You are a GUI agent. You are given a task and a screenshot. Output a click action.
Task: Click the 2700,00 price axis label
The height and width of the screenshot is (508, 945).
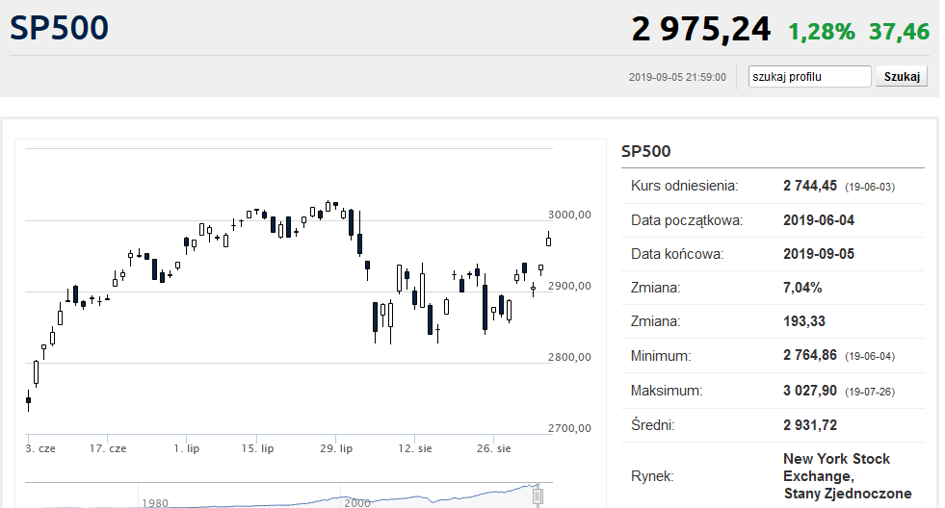(x=570, y=428)
